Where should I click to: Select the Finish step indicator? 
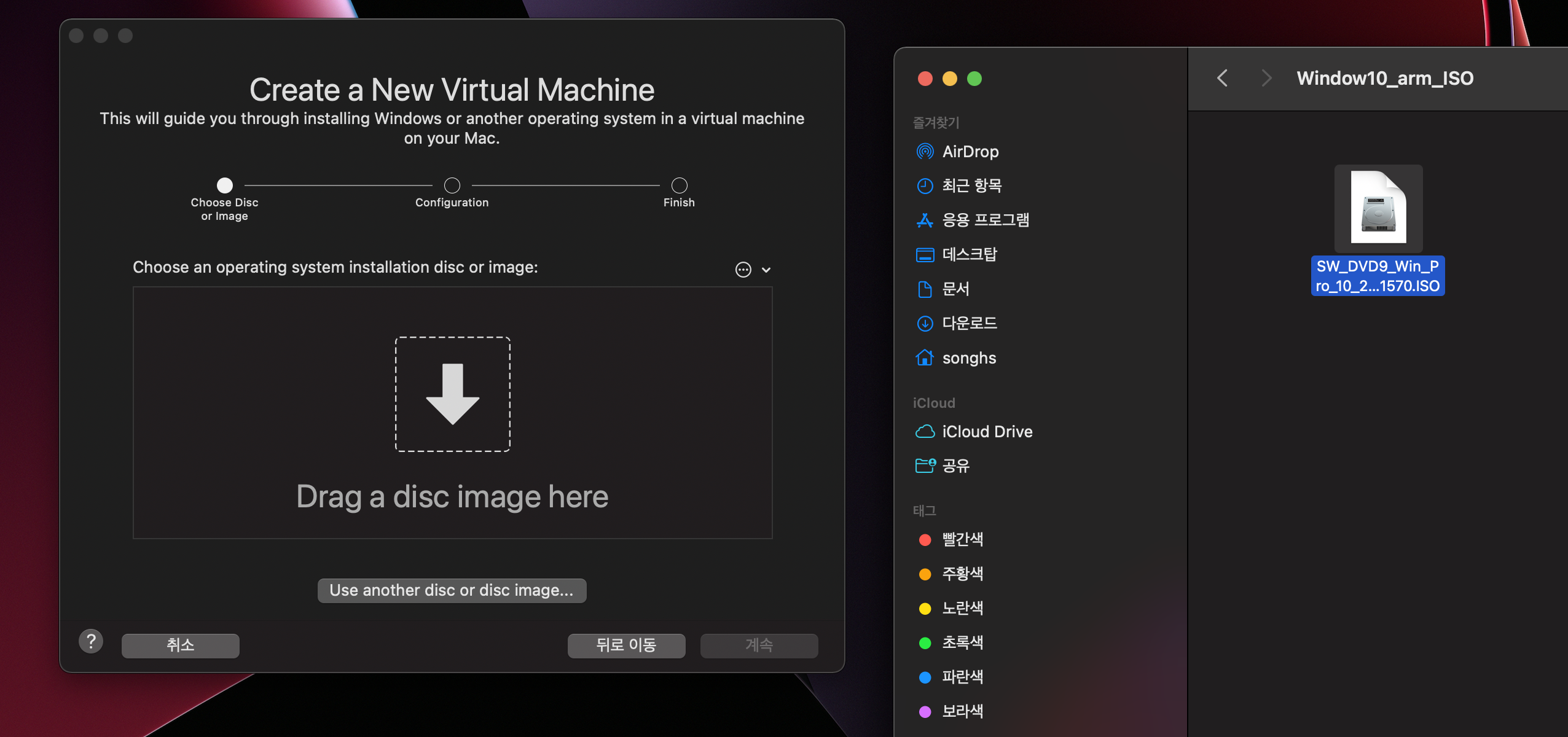(x=680, y=185)
